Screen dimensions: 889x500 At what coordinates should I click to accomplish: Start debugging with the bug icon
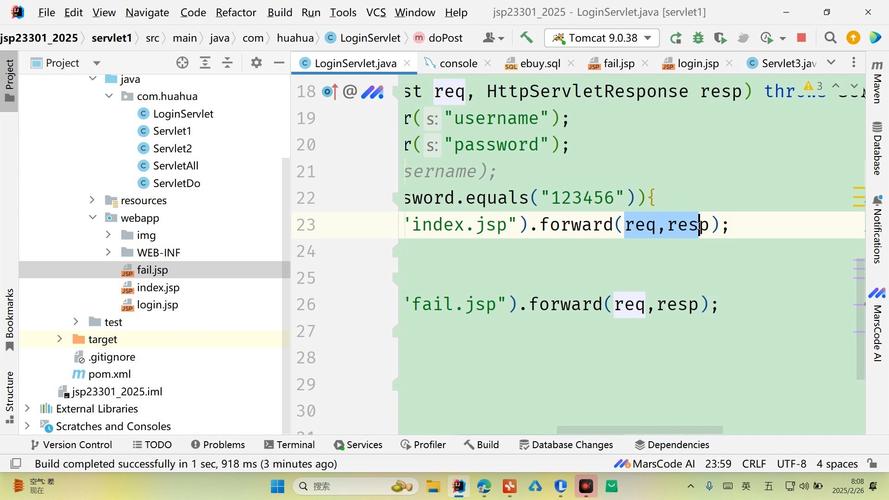click(x=696, y=38)
